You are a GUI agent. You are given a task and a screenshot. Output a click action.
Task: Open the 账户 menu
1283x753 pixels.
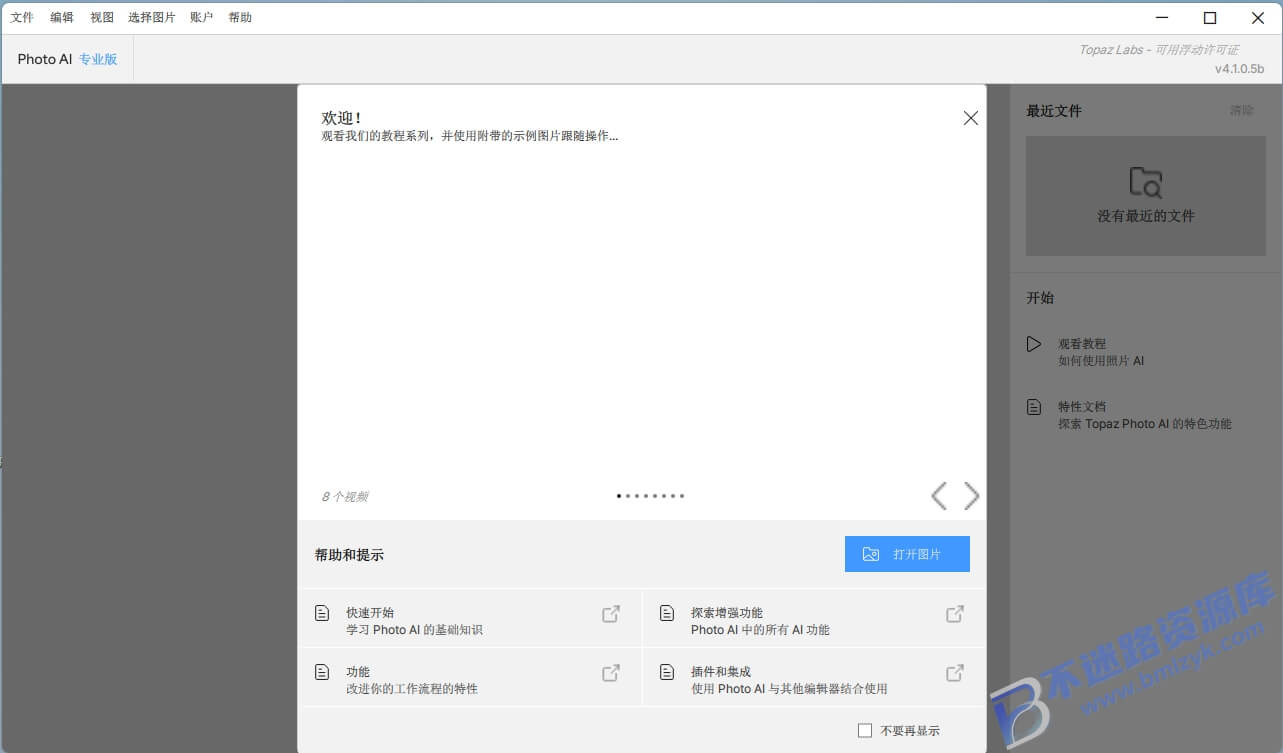tap(202, 17)
